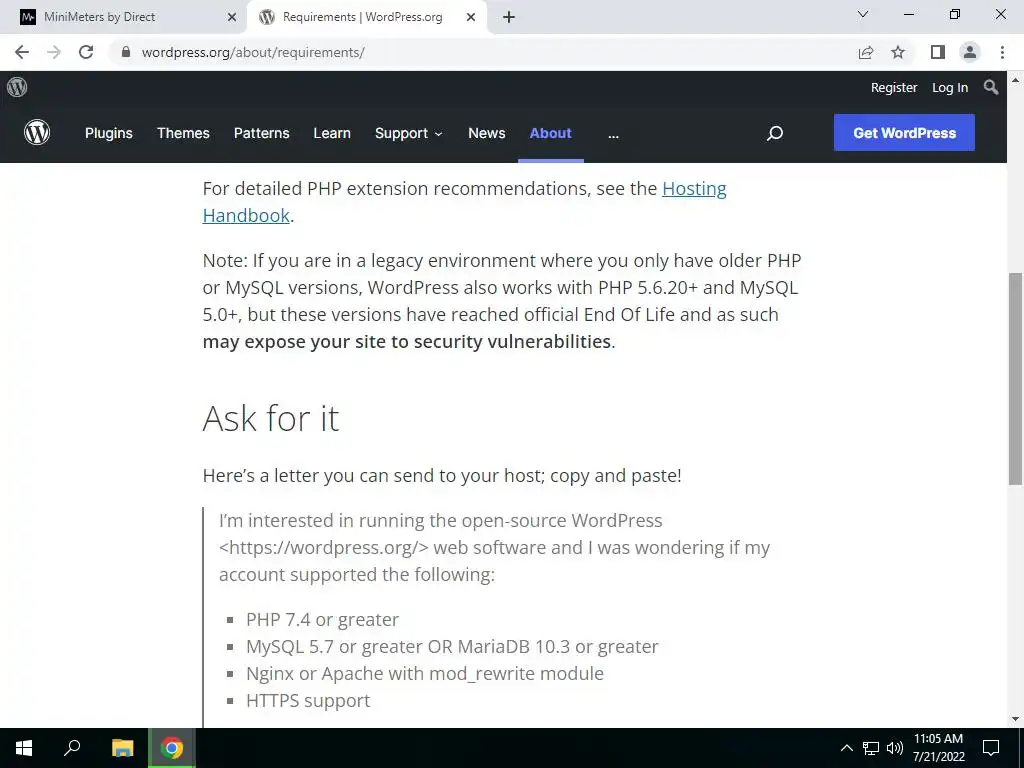Expand the more items ellipsis menu
The width and height of the screenshot is (1024, 768).
(x=613, y=135)
